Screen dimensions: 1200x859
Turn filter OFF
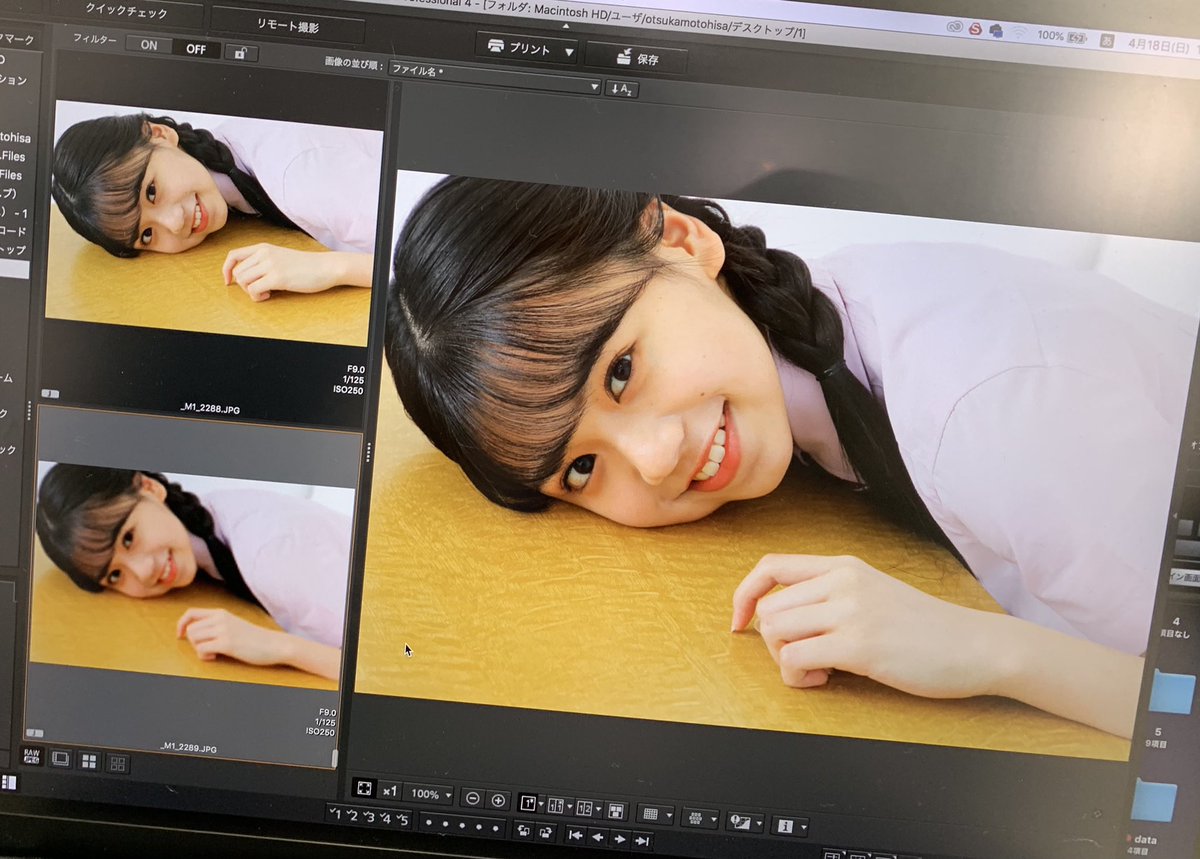tap(196, 48)
